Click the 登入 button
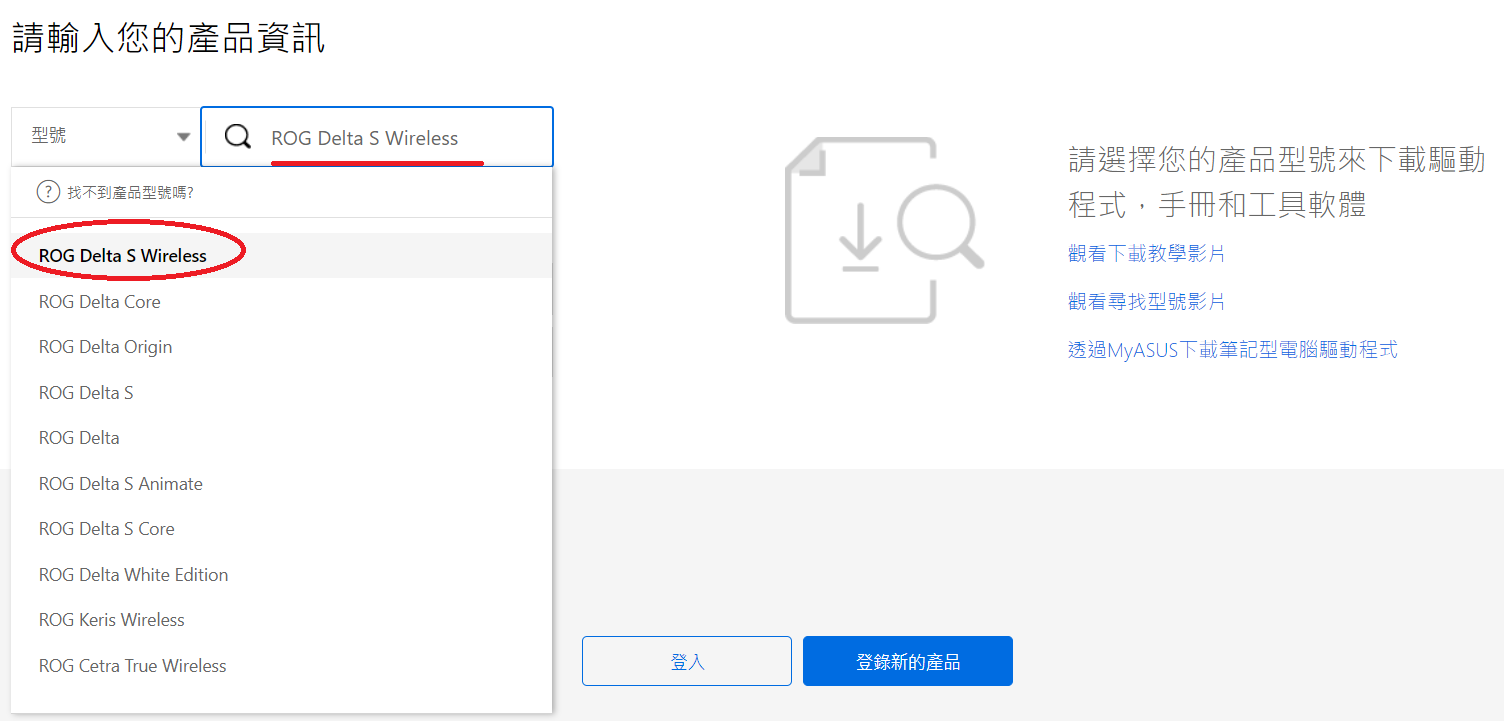This screenshot has height=721, width=1504. [x=687, y=661]
